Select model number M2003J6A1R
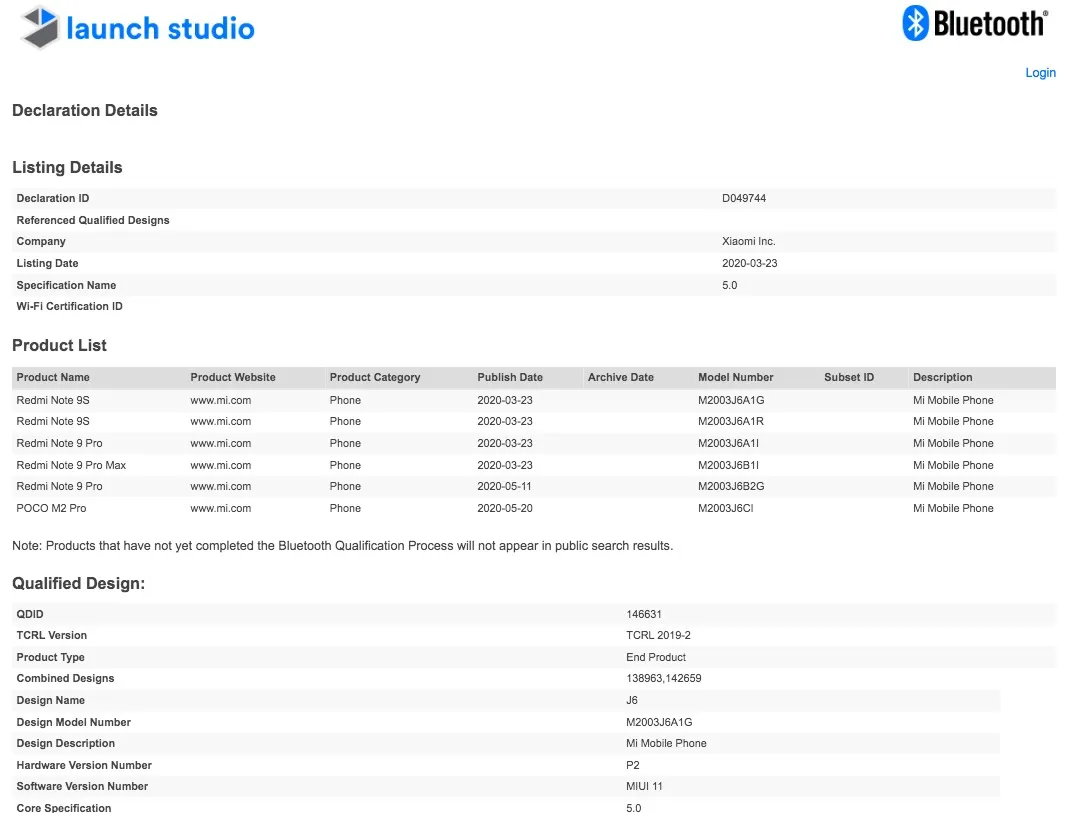 (x=731, y=421)
